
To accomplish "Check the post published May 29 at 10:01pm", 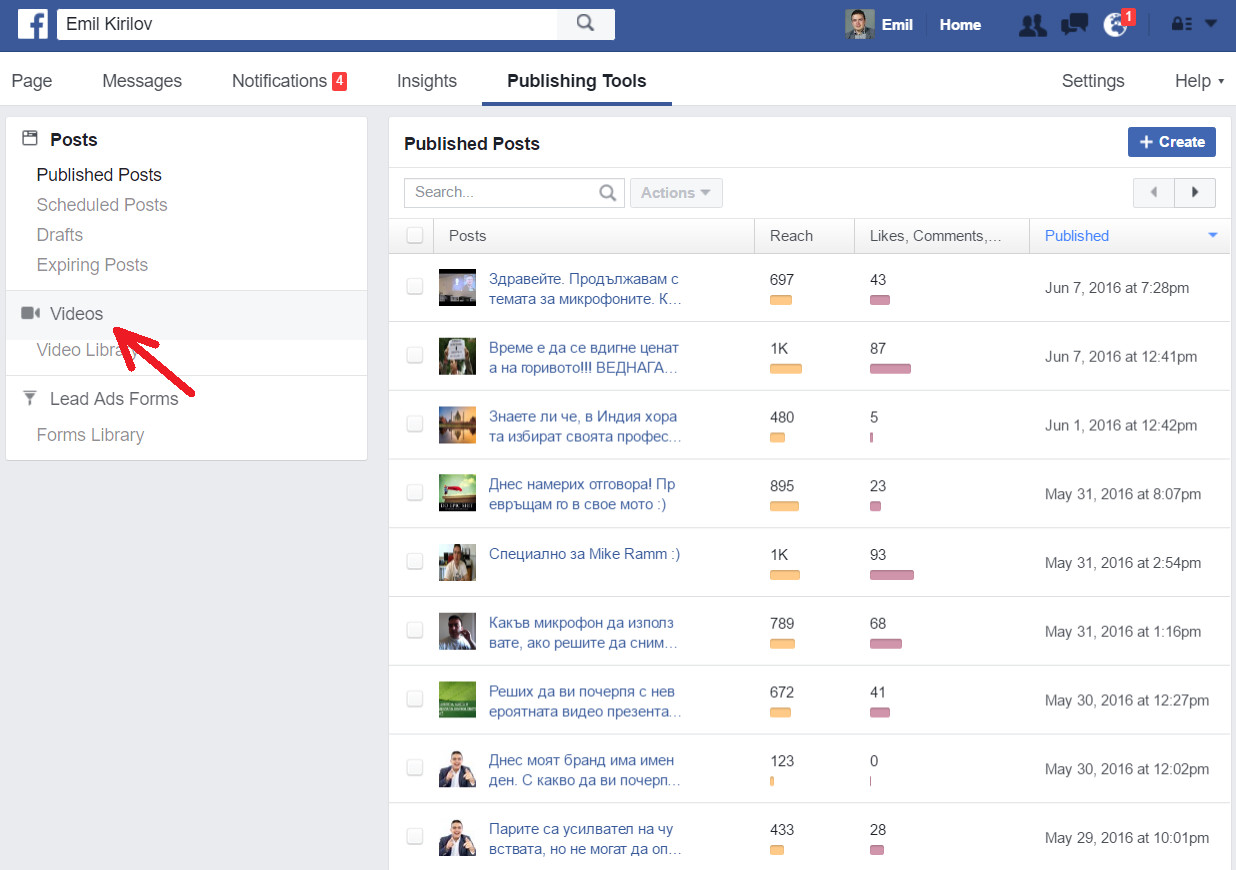I will coord(415,836).
